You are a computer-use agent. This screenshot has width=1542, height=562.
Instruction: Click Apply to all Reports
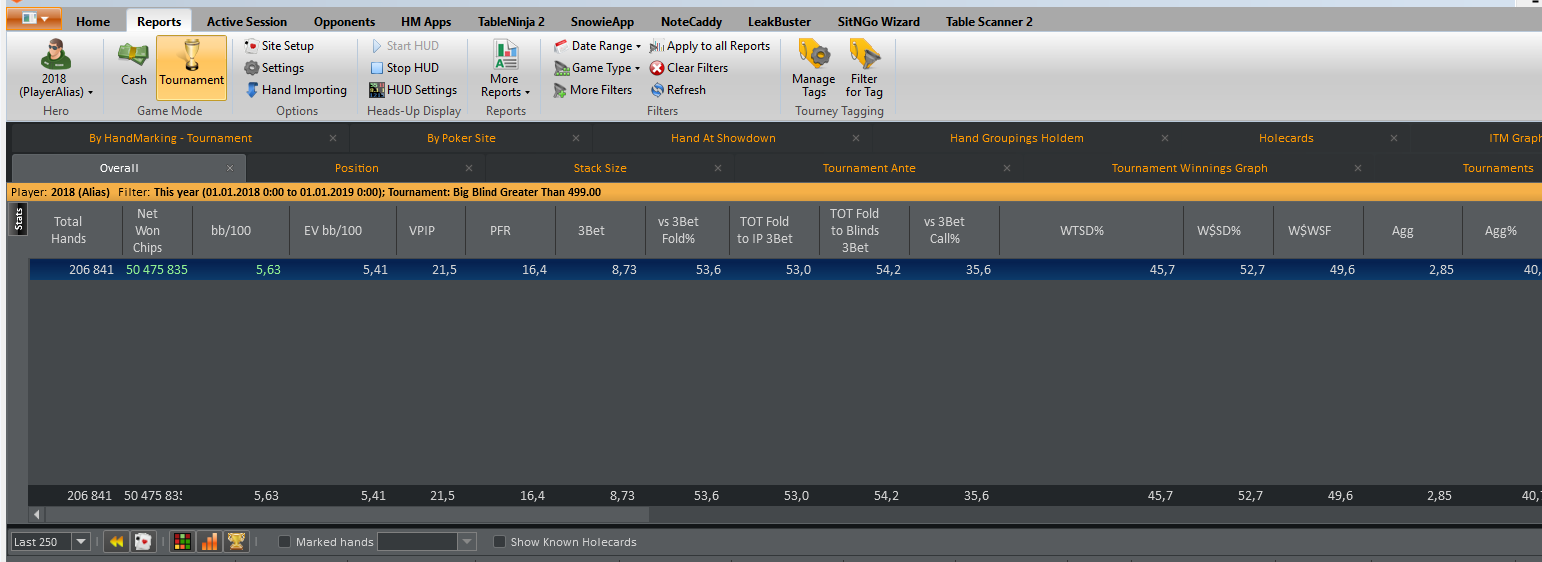pos(710,46)
